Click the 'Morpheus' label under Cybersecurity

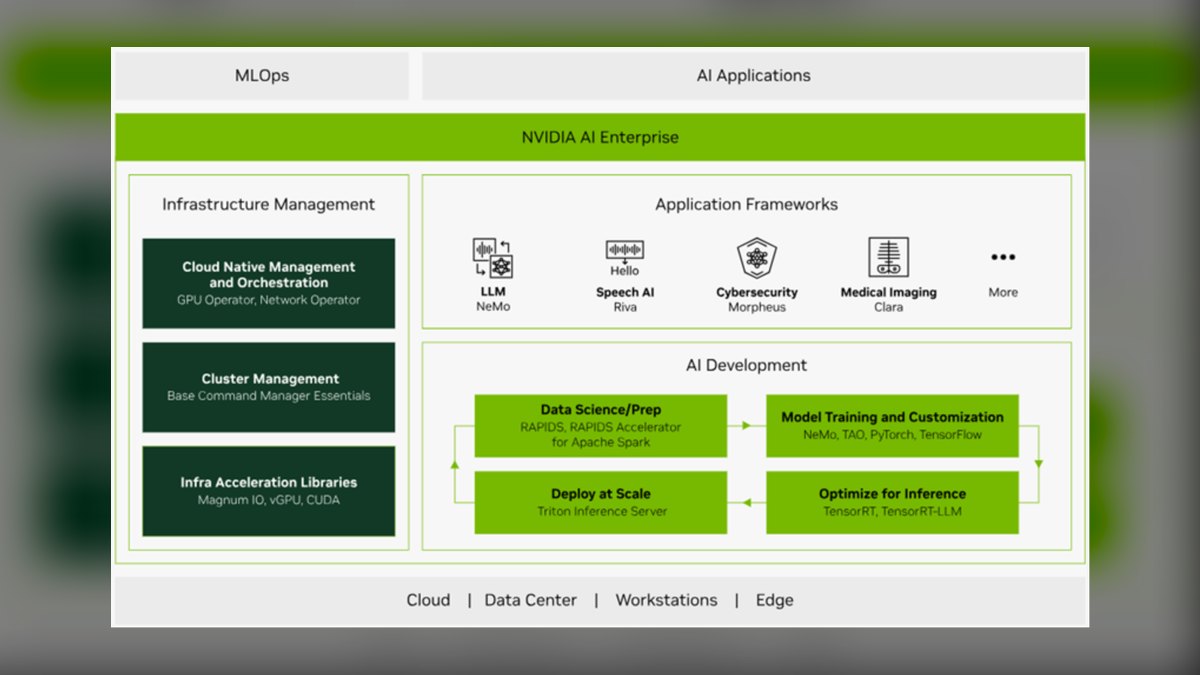(757, 307)
